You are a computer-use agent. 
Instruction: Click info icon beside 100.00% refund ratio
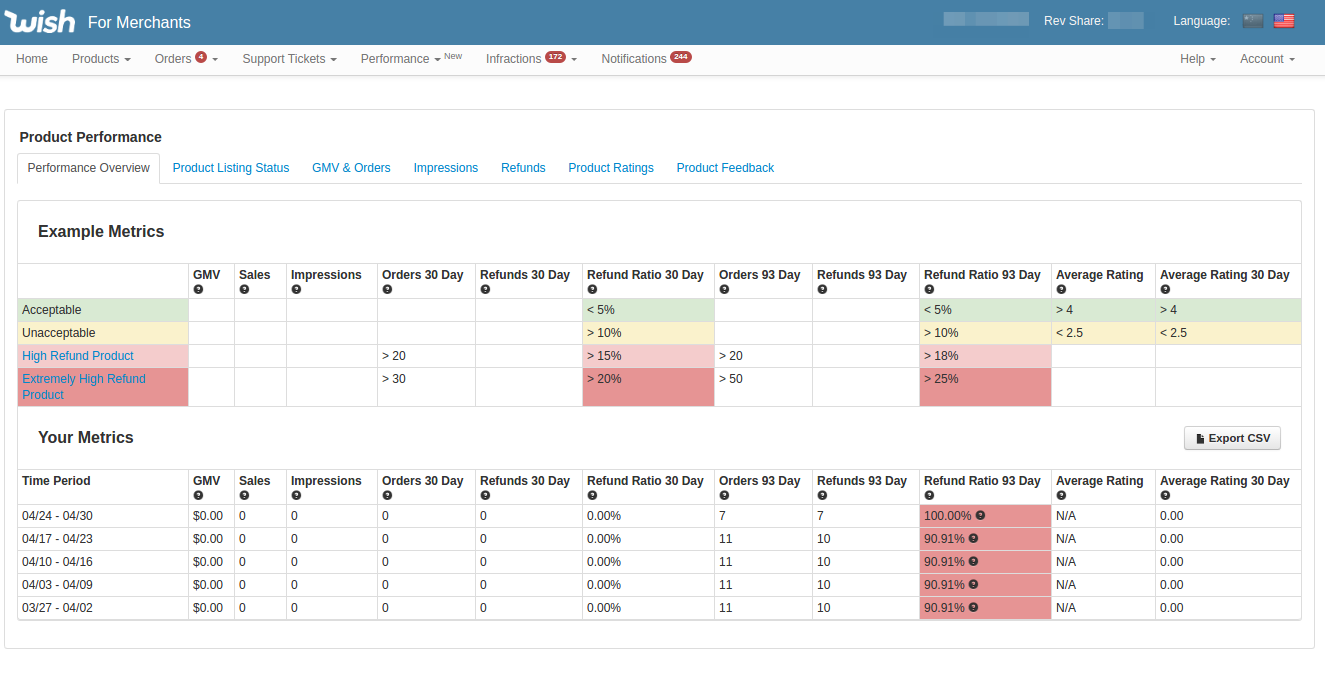980,516
